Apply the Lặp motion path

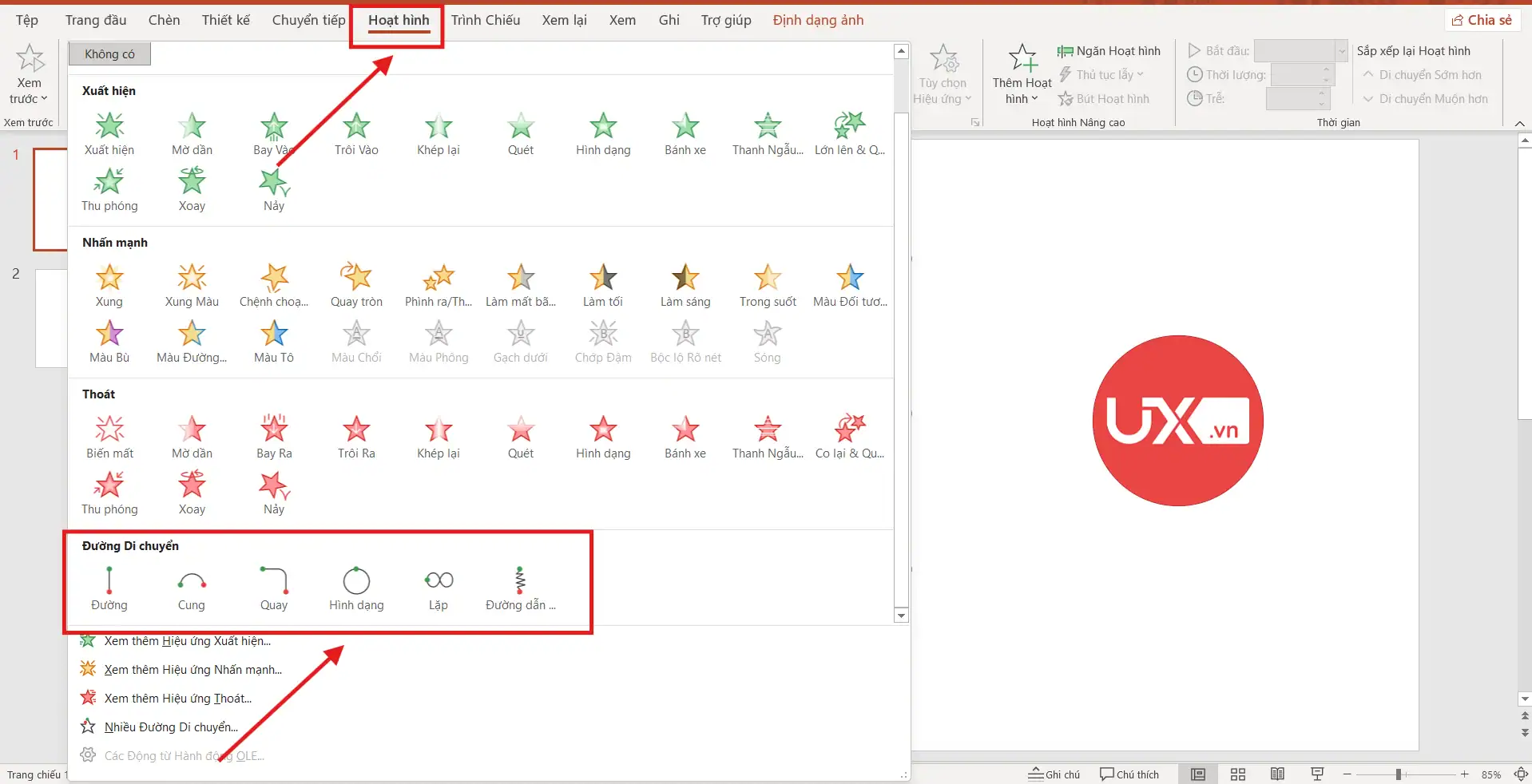click(x=439, y=589)
